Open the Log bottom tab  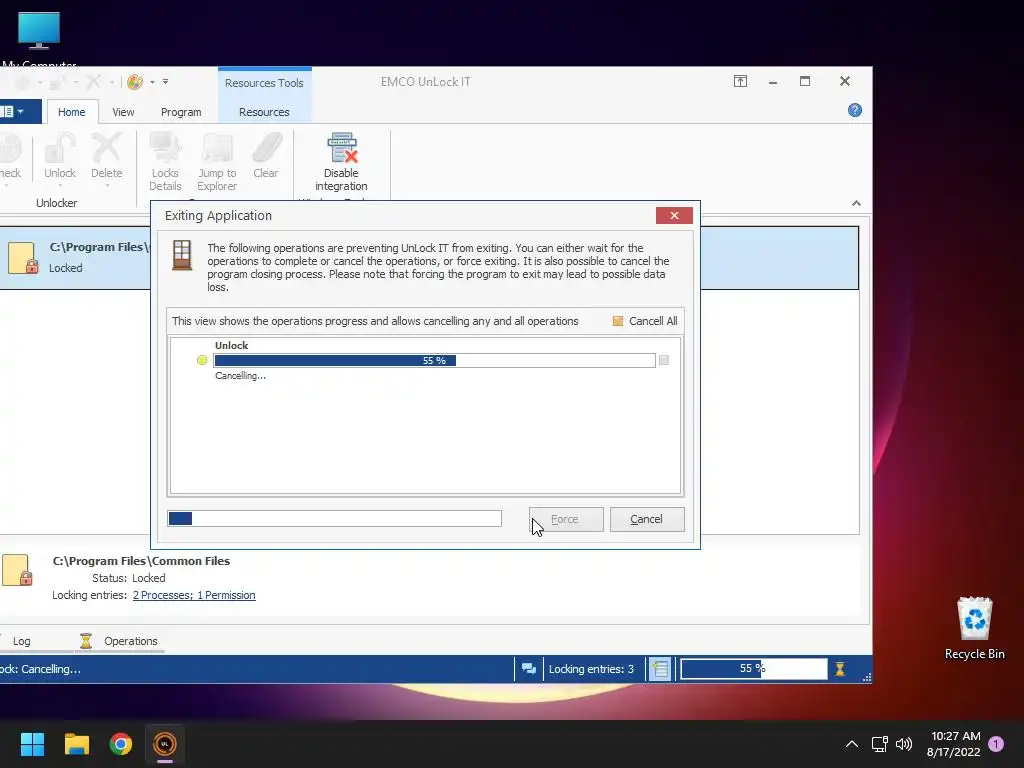(x=22, y=641)
